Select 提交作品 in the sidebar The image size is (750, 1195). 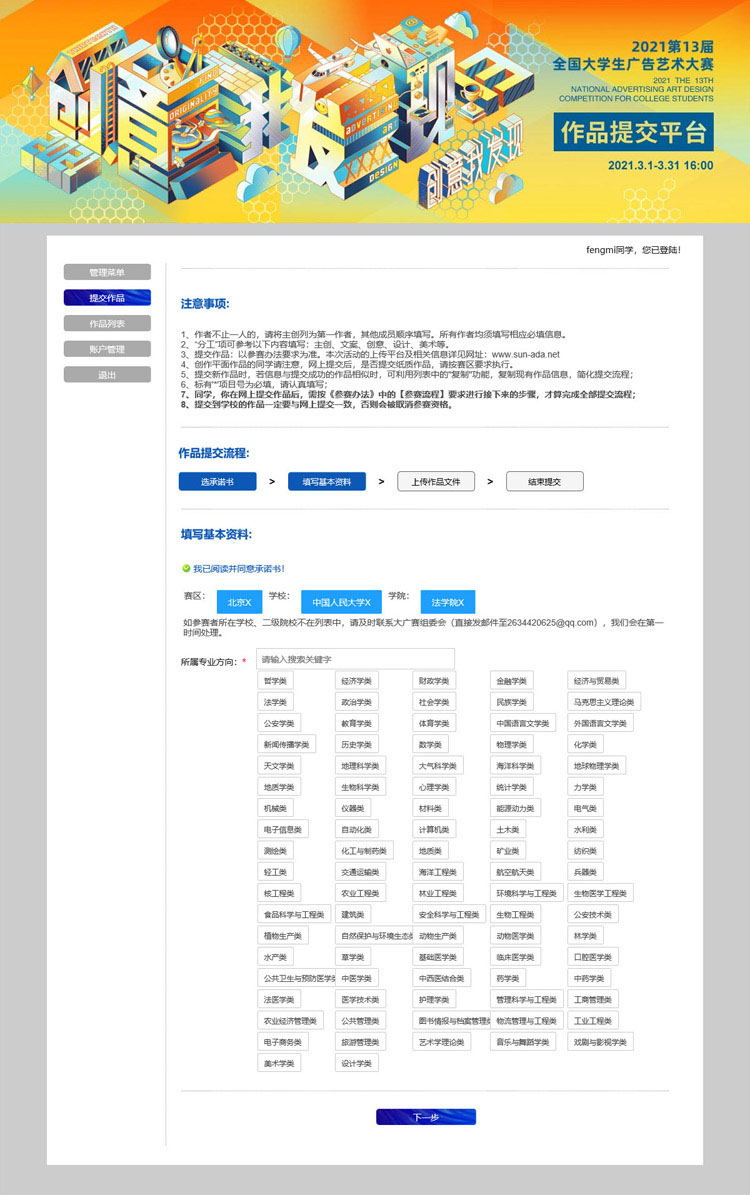107,298
